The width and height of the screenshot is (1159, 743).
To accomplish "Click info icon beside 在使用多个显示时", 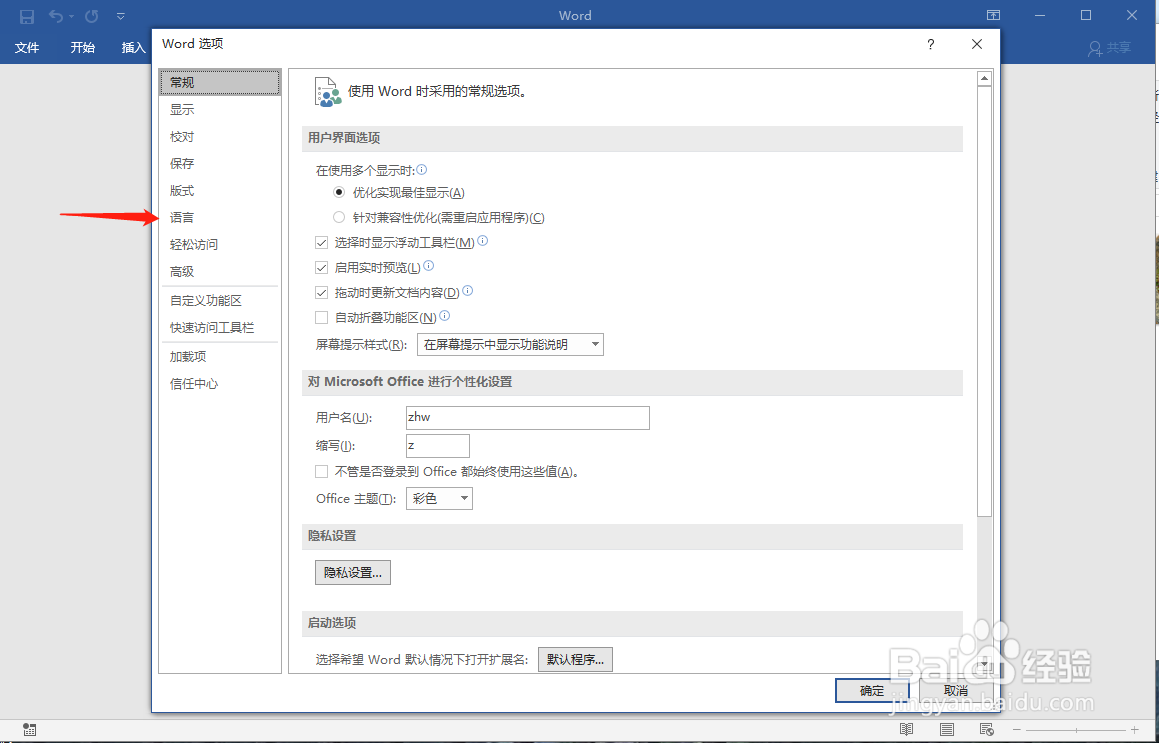I will (x=421, y=170).
